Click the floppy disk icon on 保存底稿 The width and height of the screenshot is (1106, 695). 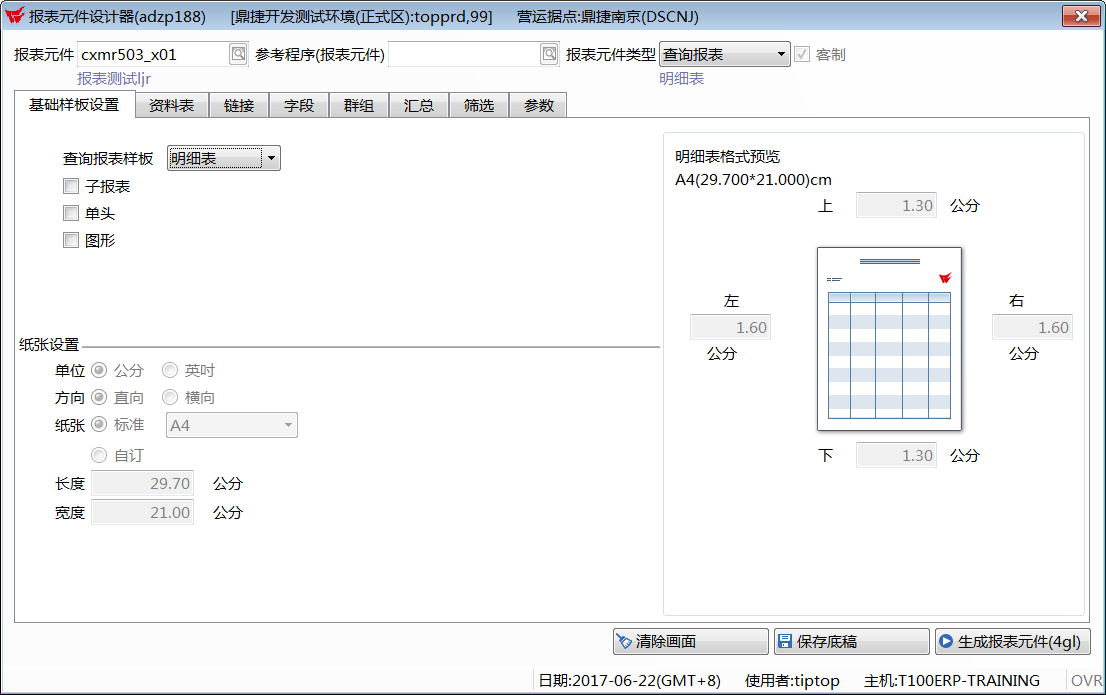[x=784, y=641]
